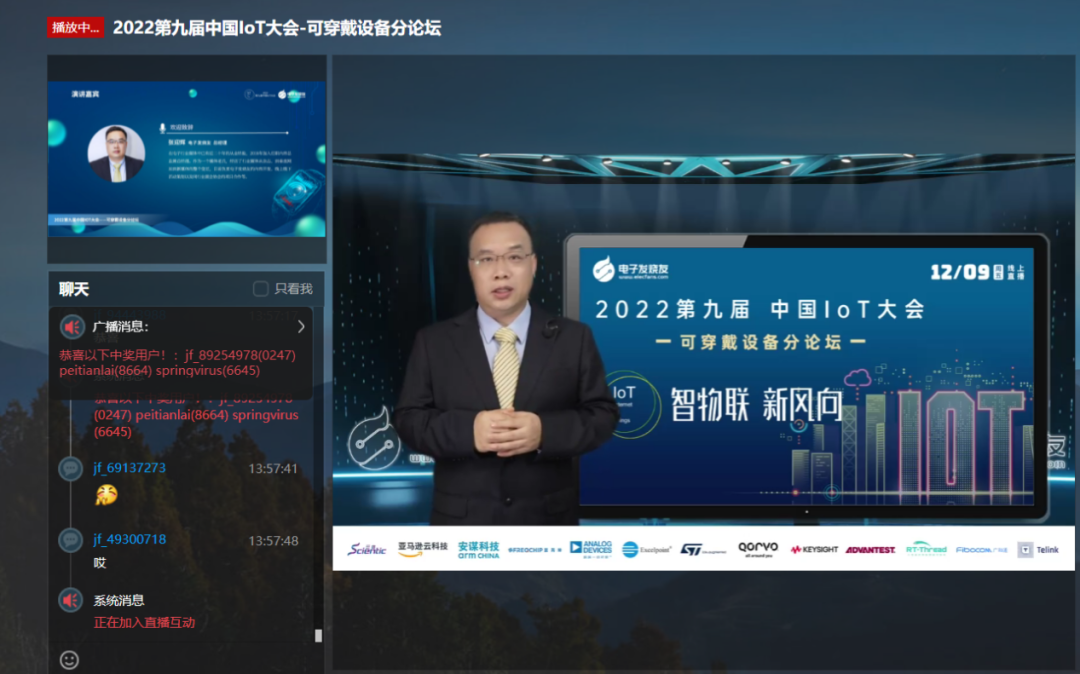Click the Telink sponsor logo
The image size is (1080, 674).
1039,549
